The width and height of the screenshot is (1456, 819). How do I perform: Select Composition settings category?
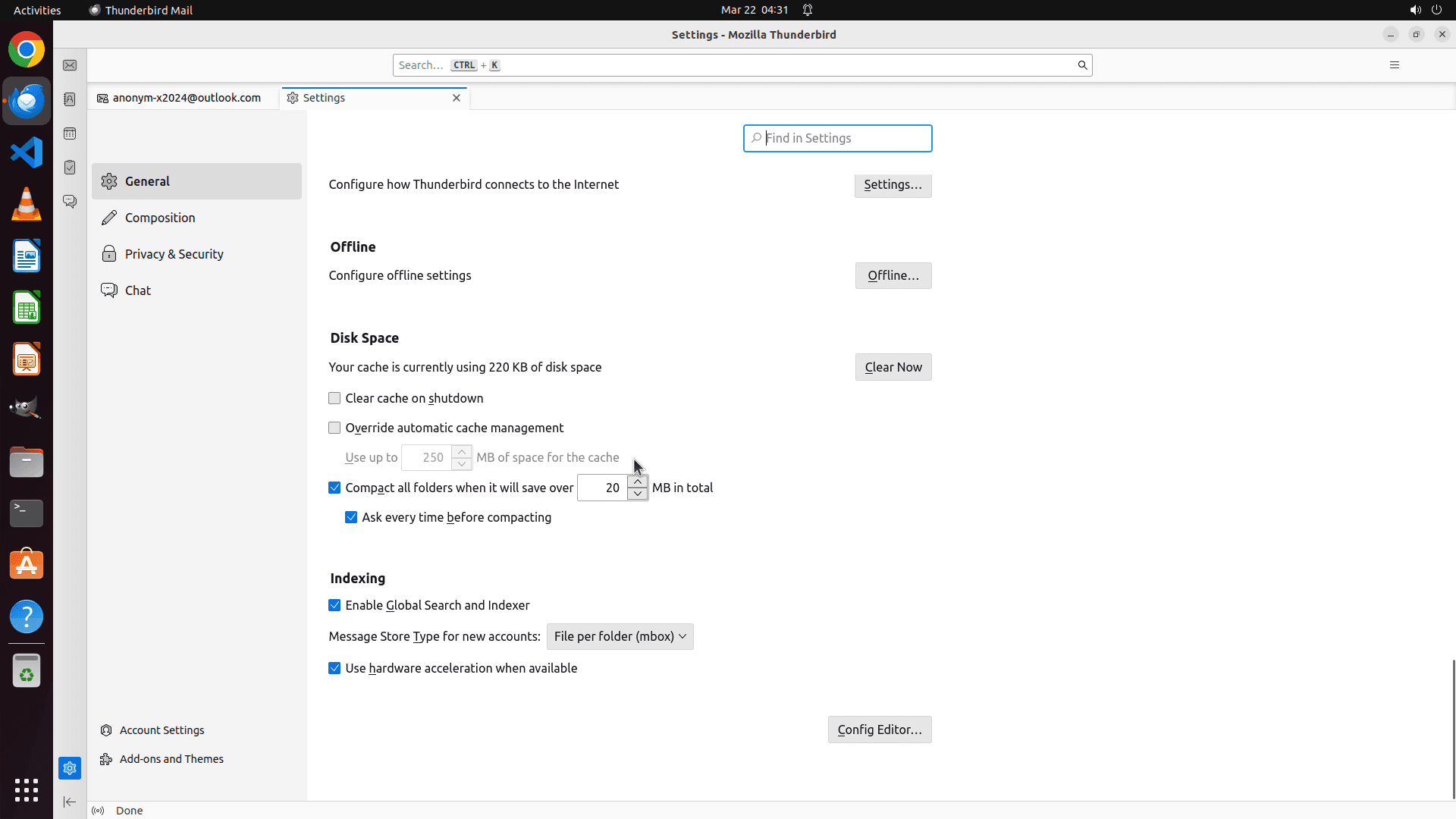[x=196, y=218]
